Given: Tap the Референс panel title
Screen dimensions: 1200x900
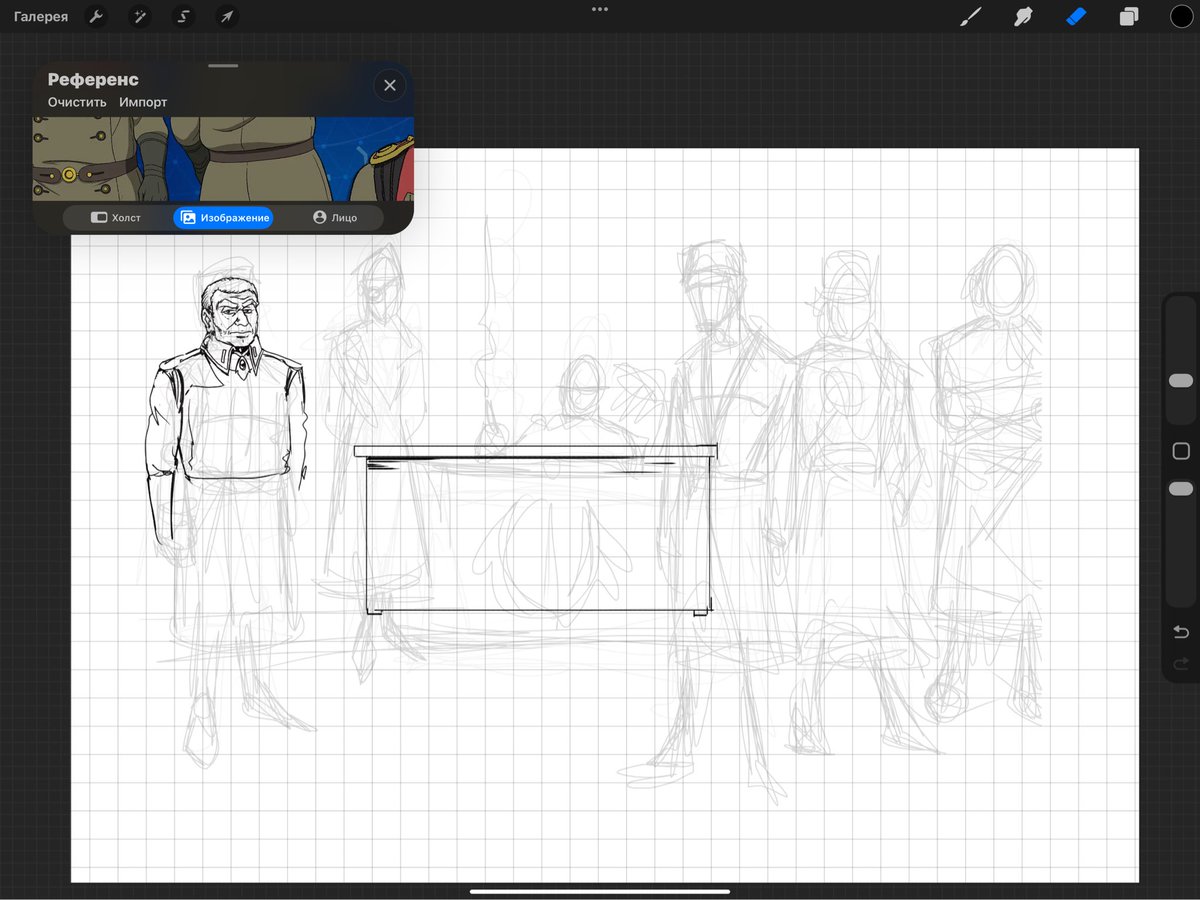Looking at the screenshot, I should [93, 80].
